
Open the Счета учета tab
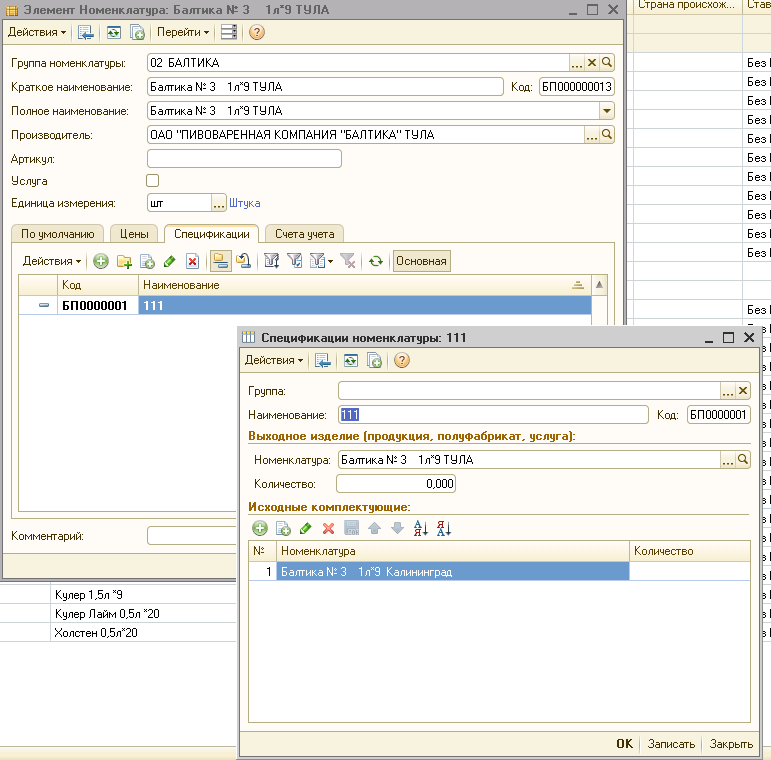(305, 233)
